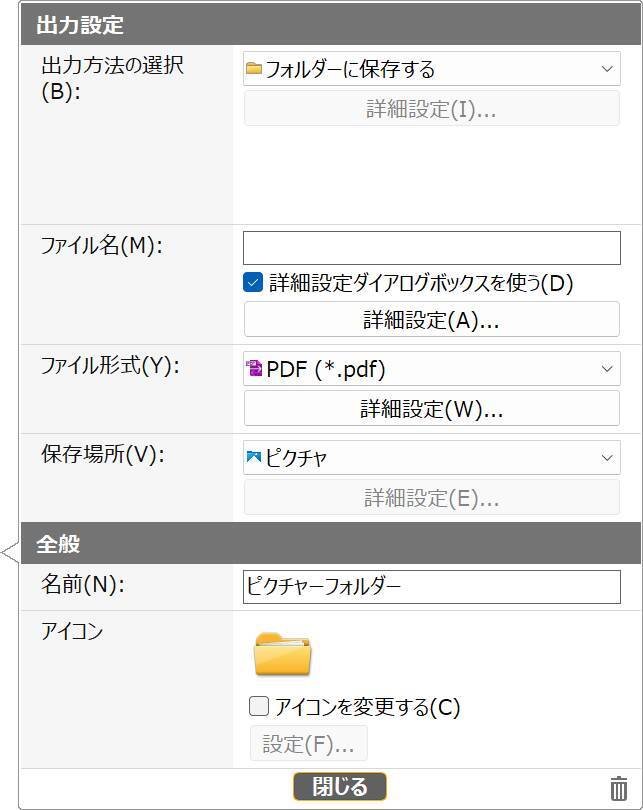Click the 名前 field ピクチャーフォルダー
This screenshot has height=810, width=643.
(x=431, y=586)
